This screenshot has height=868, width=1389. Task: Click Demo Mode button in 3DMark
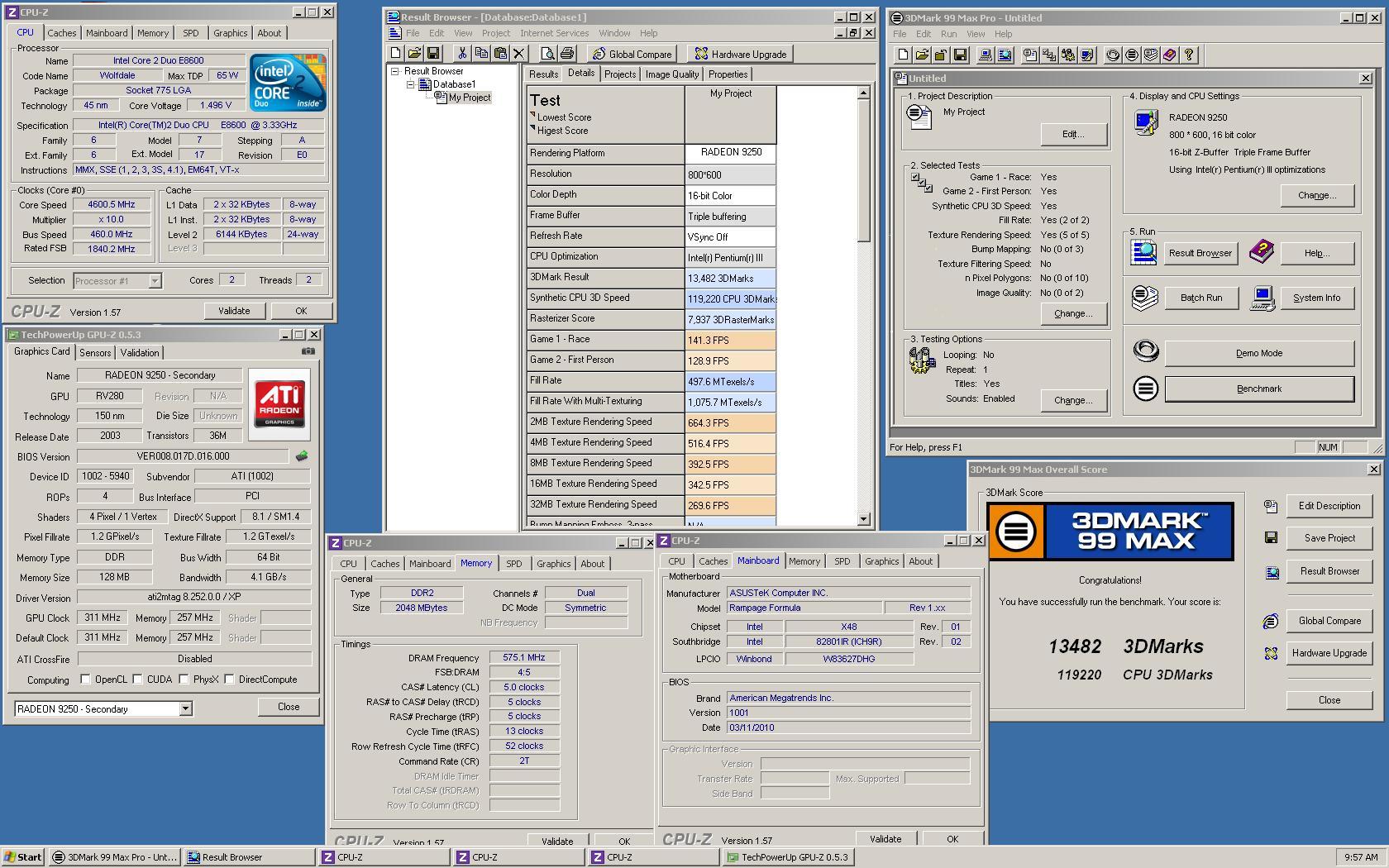[x=1259, y=353]
